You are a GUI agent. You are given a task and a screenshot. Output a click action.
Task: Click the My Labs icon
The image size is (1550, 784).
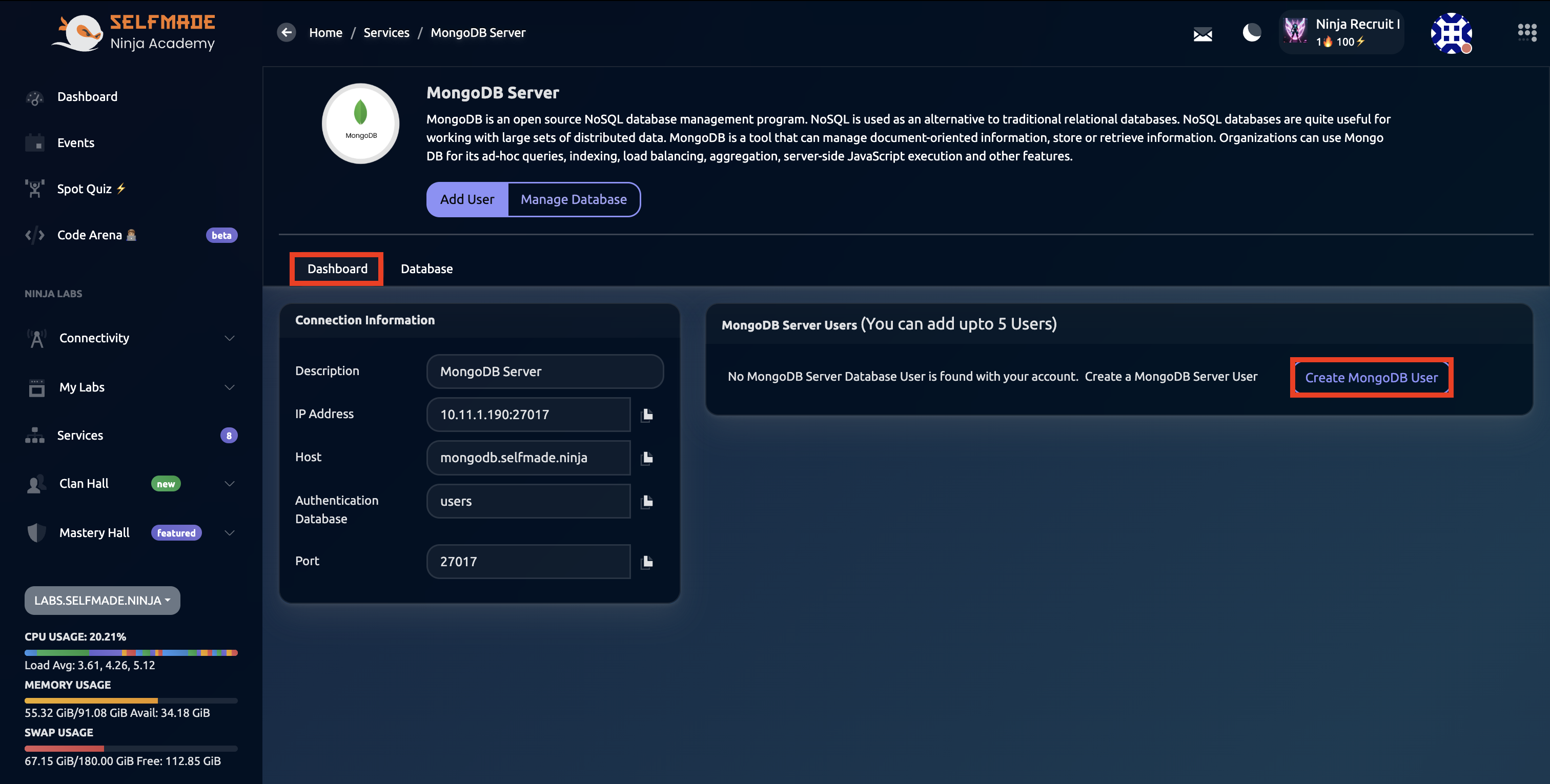tap(37, 387)
